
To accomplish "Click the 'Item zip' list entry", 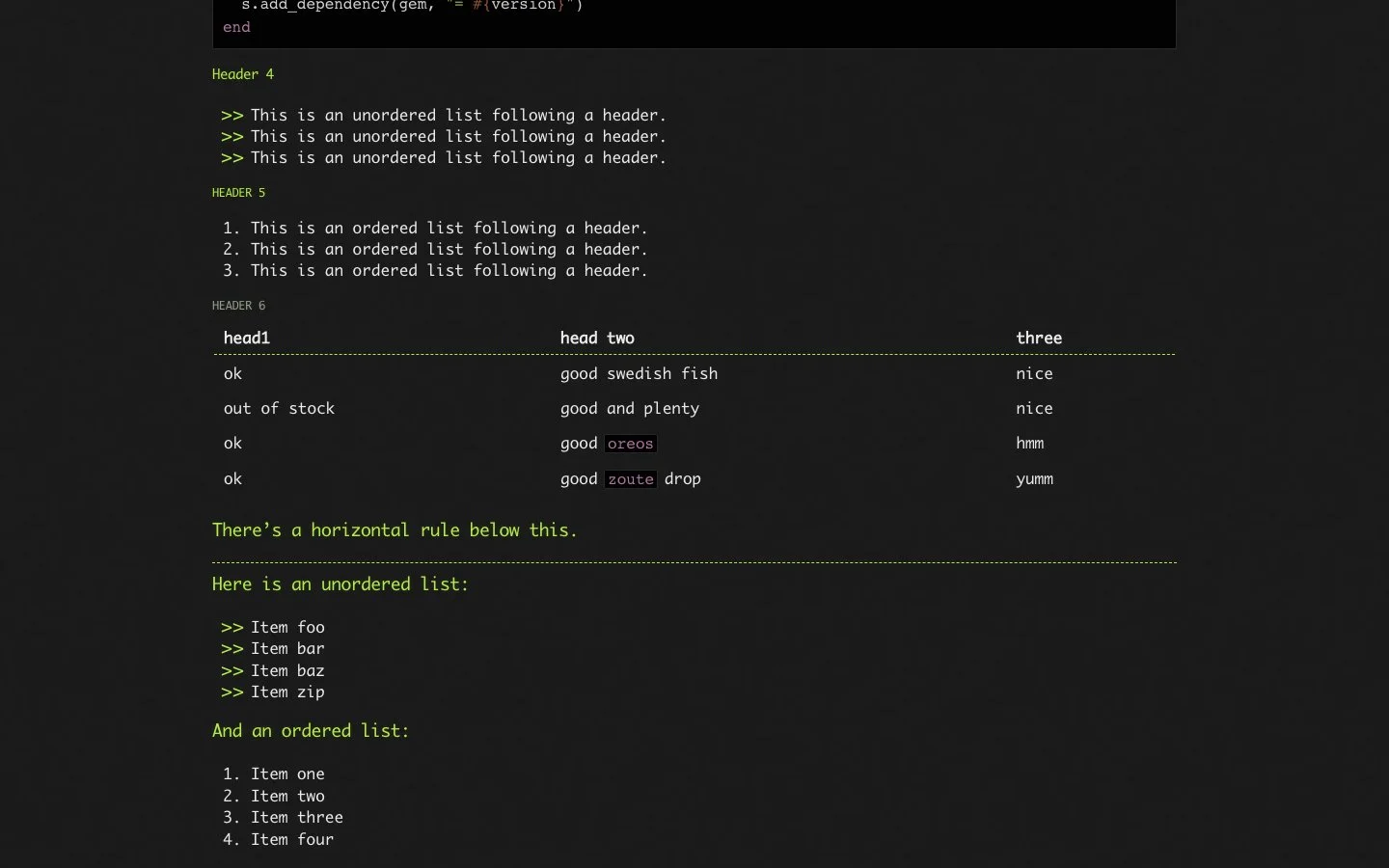I will (287, 692).
